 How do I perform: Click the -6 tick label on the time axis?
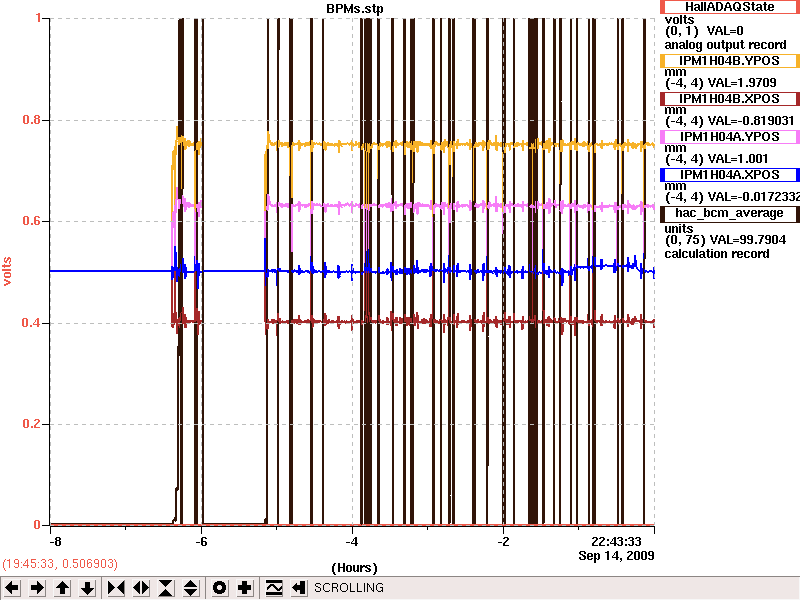click(x=201, y=542)
